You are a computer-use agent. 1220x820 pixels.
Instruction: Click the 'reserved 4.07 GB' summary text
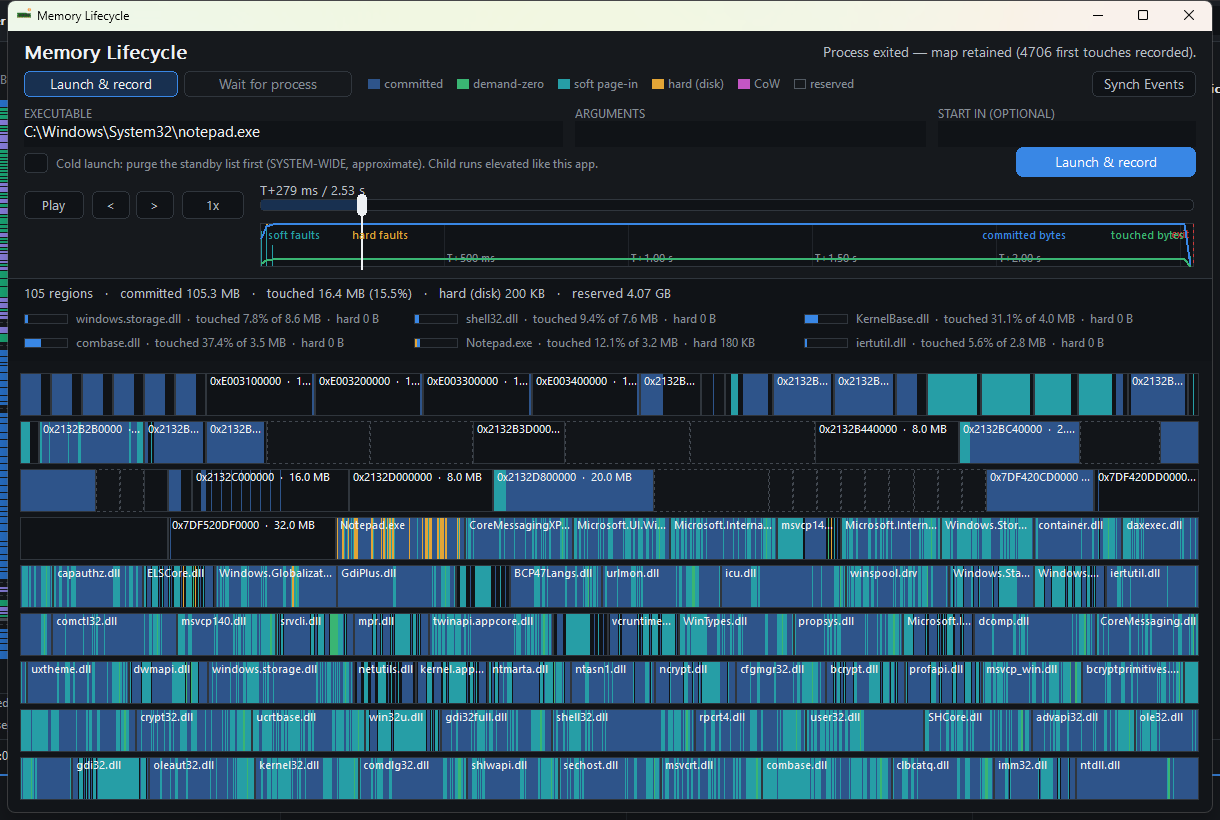621,294
